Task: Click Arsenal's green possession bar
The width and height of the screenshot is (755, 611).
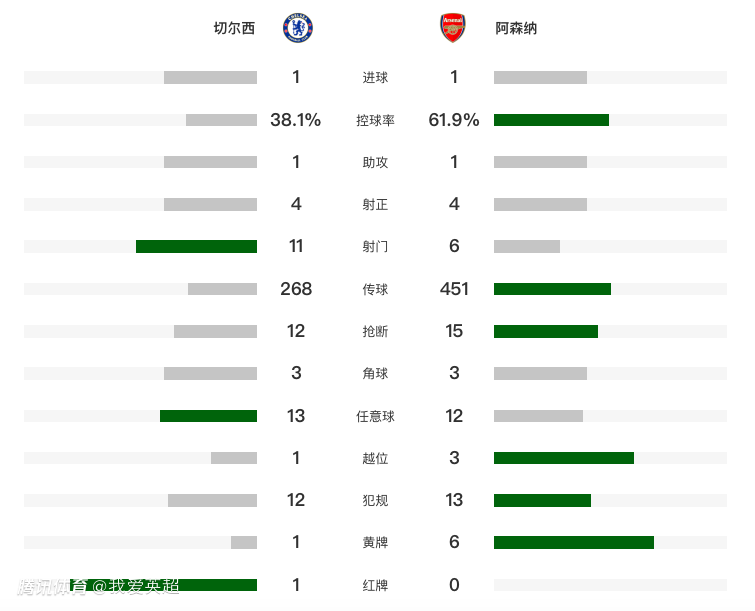Action: pyautogui.click(x=551, y=120)
